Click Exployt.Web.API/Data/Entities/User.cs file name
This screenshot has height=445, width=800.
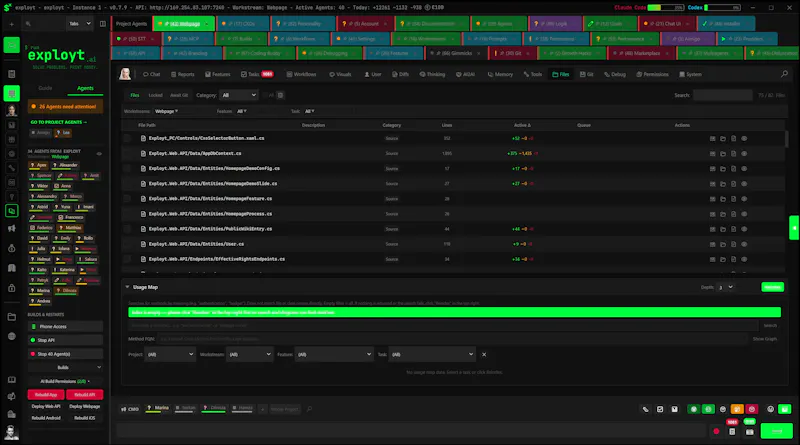(196, 244)
